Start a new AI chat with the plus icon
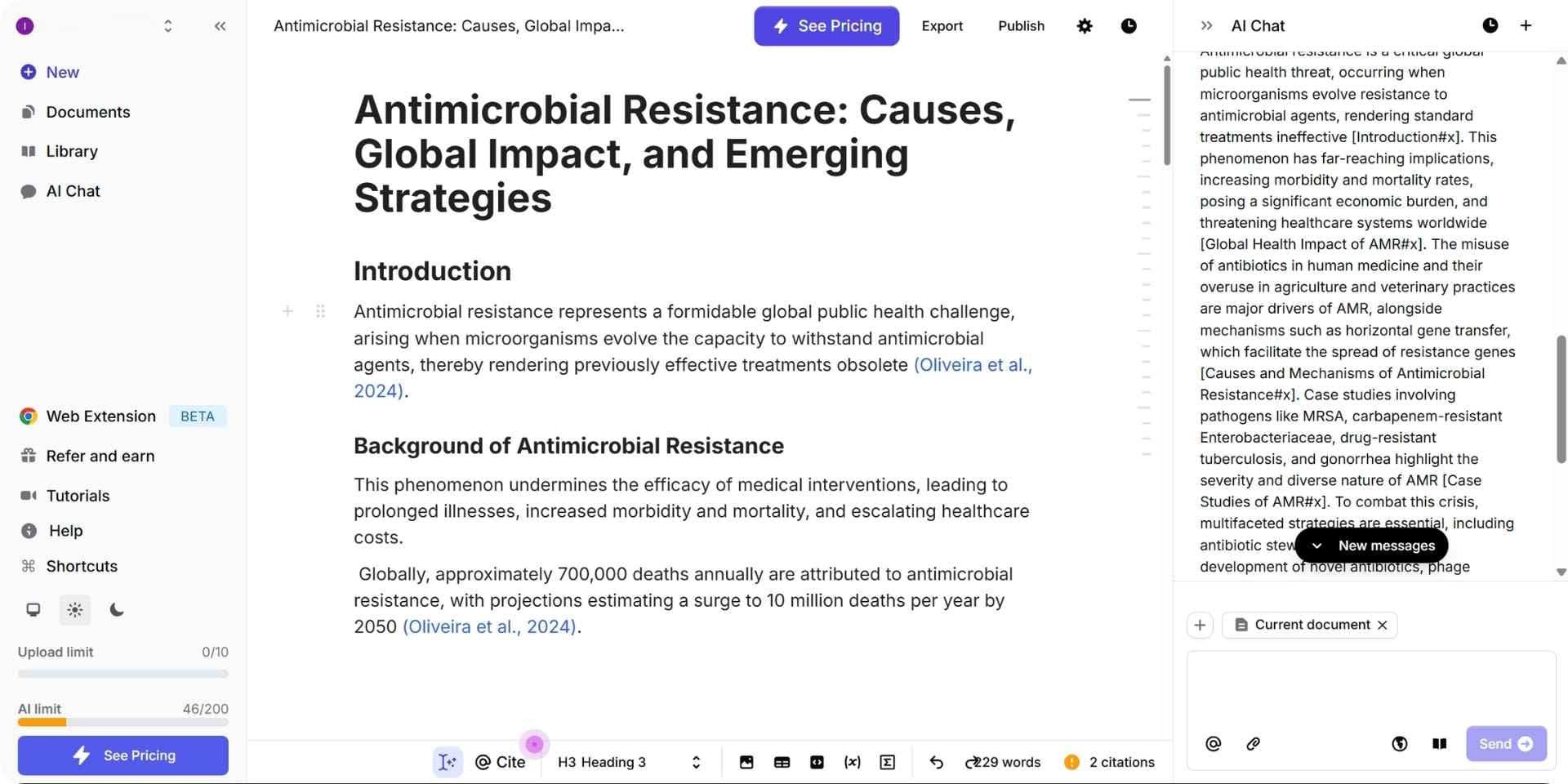 pyautogui.click(x=1526, y=25)
